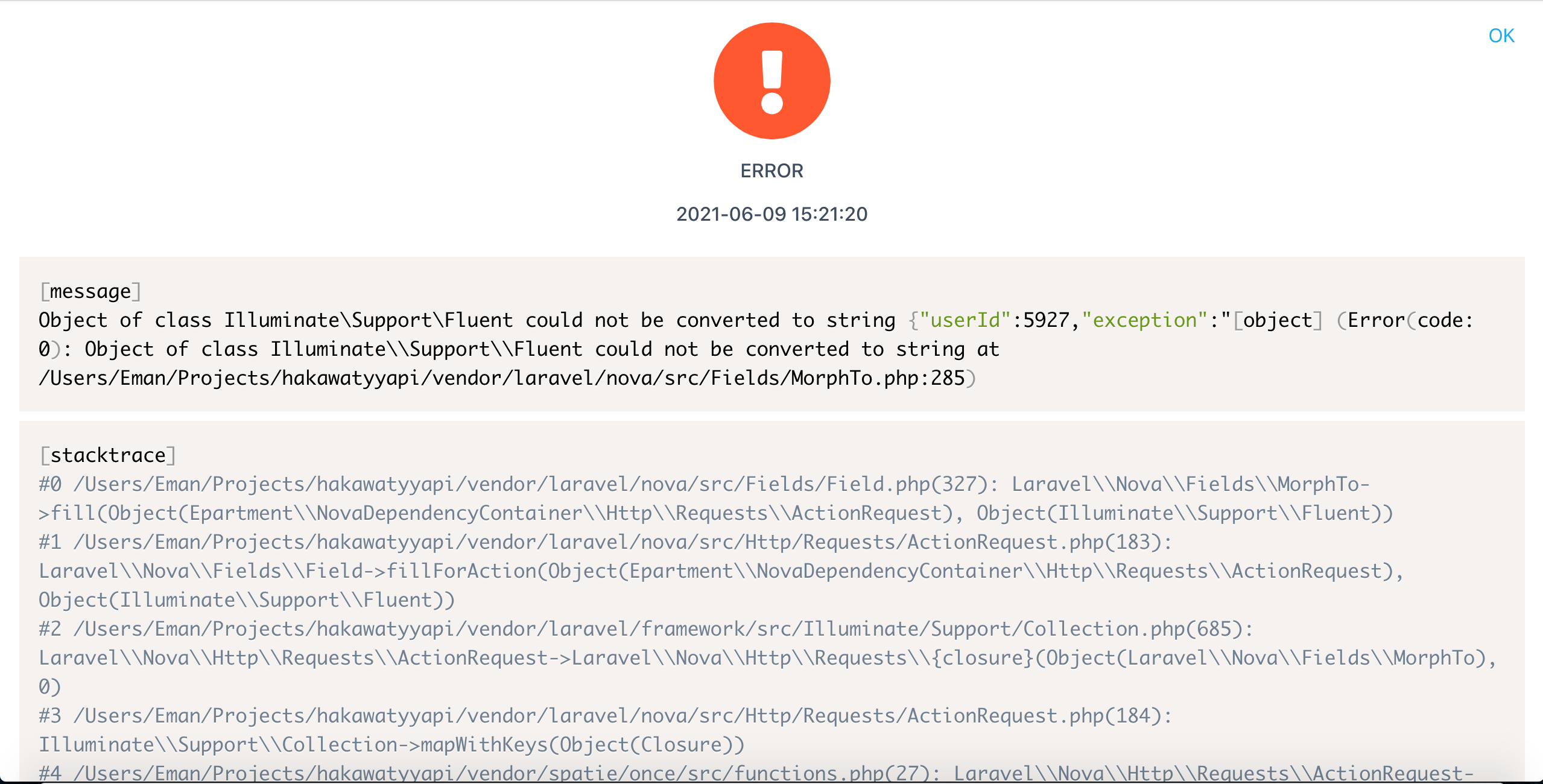Image resolution: width=1543 pixels, height=784 pixels.
Task: Select the ERROR label under the icon
Action: pos(771,171)
